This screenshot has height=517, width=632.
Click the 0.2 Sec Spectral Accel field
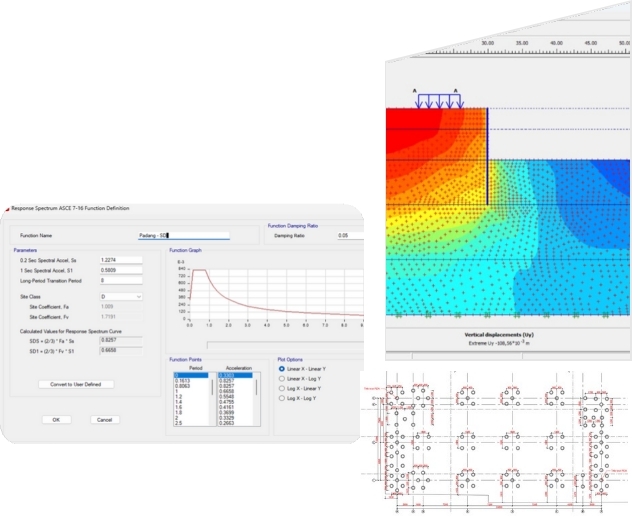point(121,260)
